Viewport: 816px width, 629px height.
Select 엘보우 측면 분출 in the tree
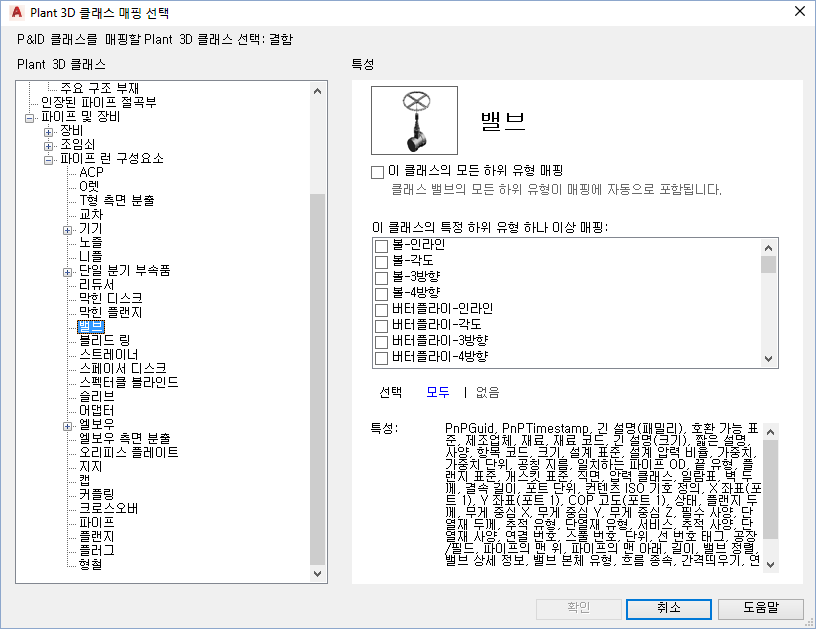pyautogui.click(x=124, y=439)
